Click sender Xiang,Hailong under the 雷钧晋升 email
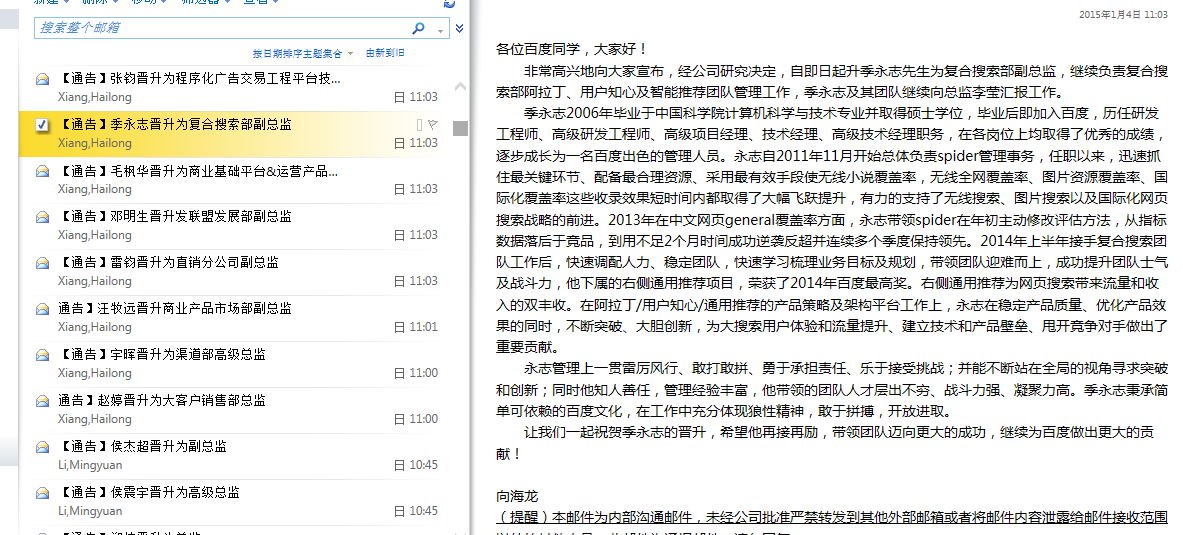1183x535 pixels. click(x=94, y=281)
